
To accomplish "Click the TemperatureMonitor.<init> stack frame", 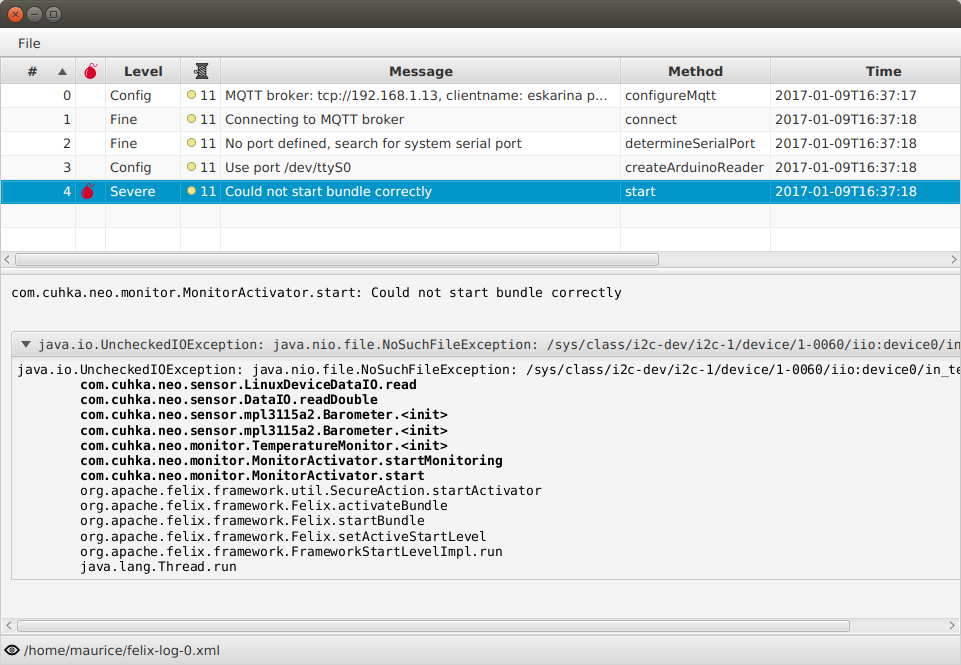I will pos(264,446).
